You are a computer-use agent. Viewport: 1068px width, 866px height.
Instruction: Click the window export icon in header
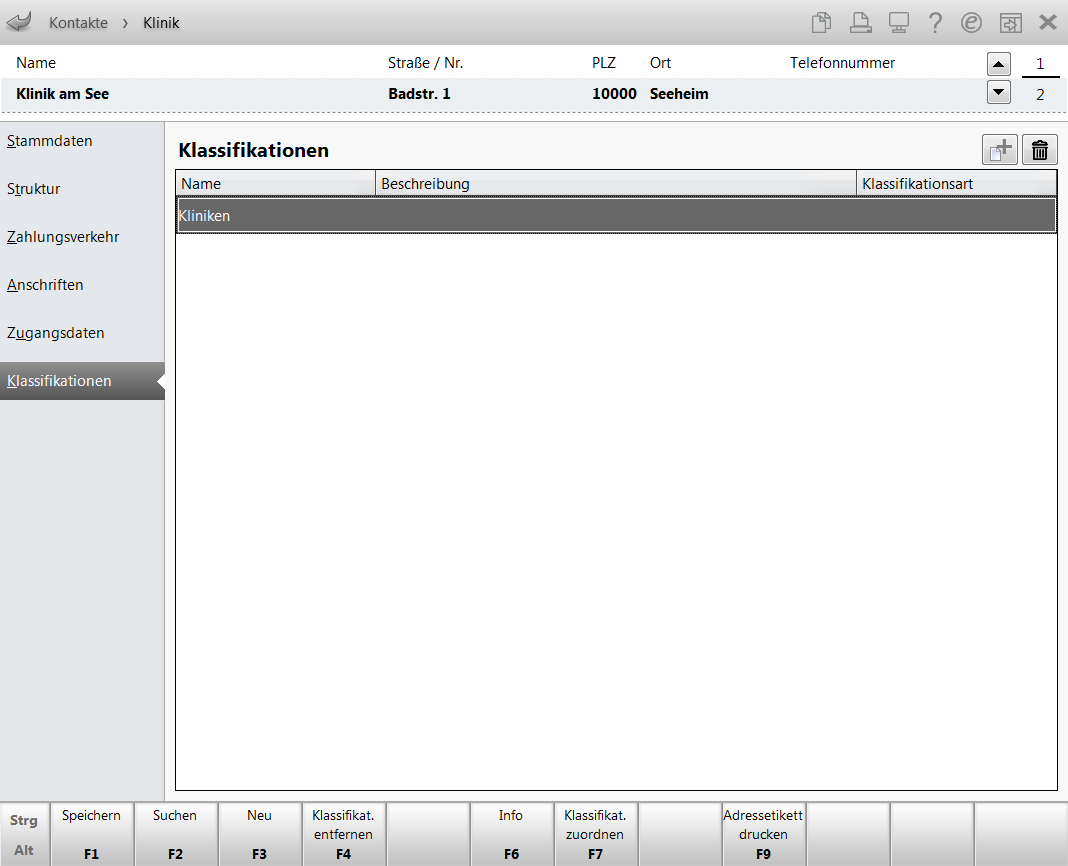pyautogui.click(x=1011, y=22)
